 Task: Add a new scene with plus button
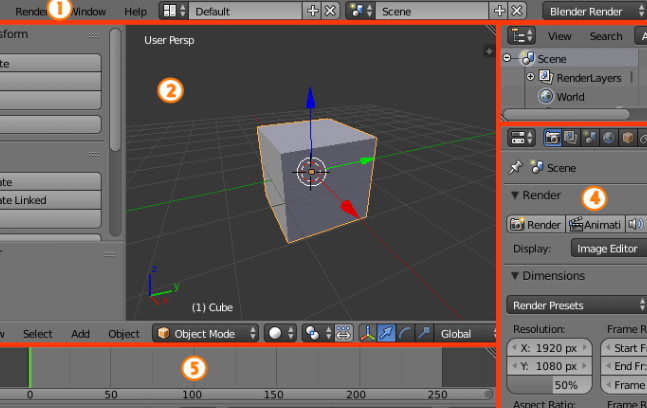coord(499,11)
